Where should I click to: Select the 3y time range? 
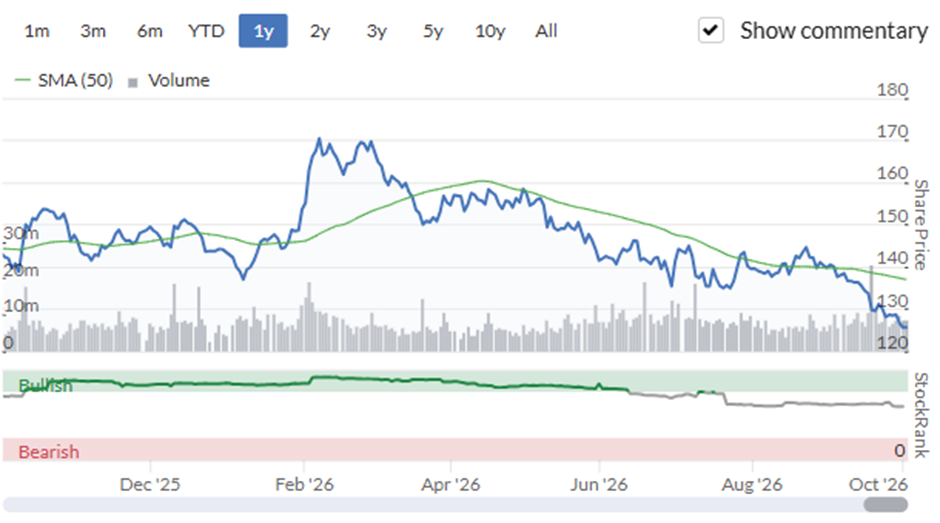[376, 31]
